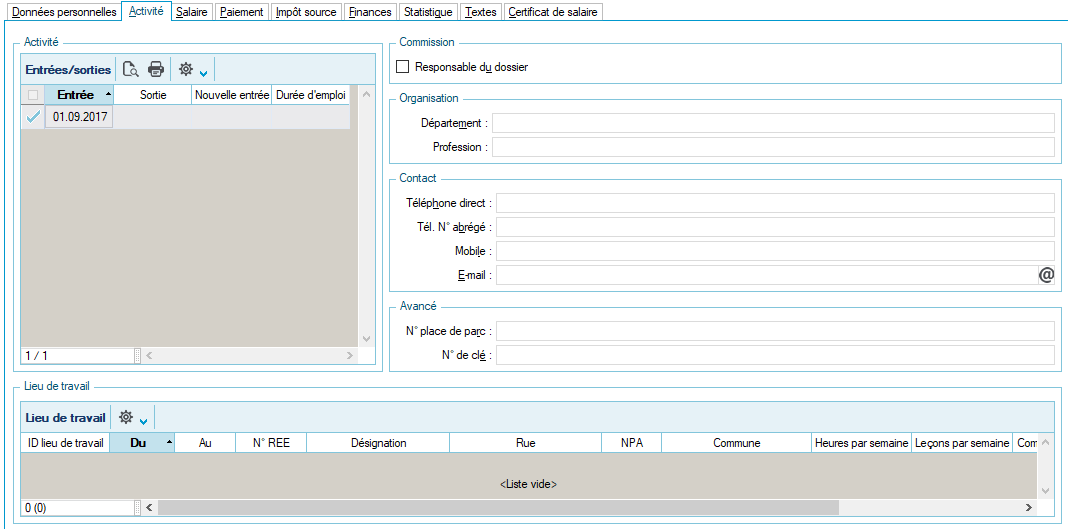Tick the Responsable du dossier checkbox

403,67
